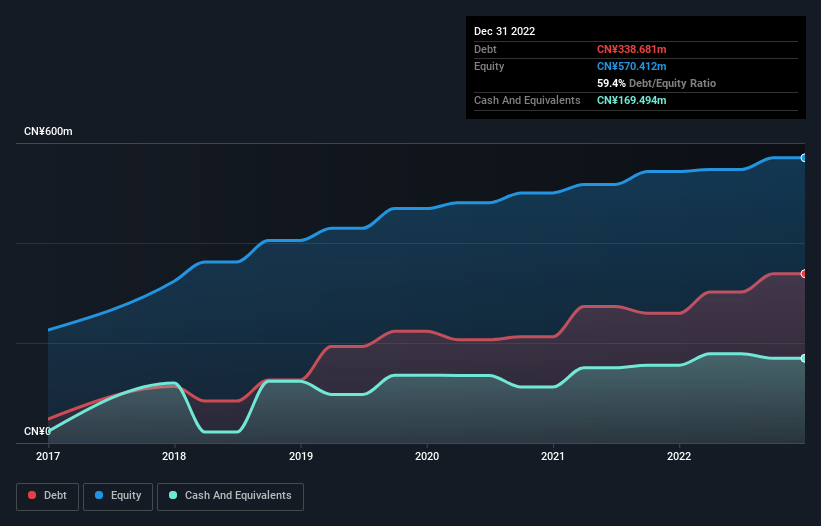Toggle the Debt series legend button
Image resolution: width=821 pixels, height=526 pixels.
pos(47,496)
